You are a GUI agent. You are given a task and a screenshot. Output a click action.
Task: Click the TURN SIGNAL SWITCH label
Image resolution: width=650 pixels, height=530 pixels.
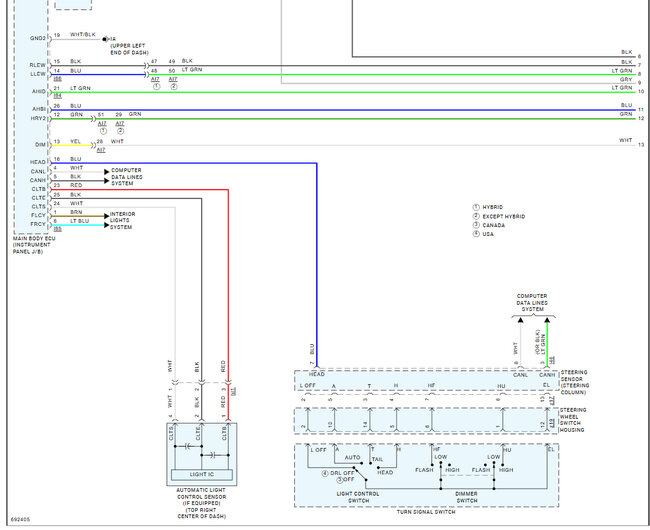coord(426,512)
